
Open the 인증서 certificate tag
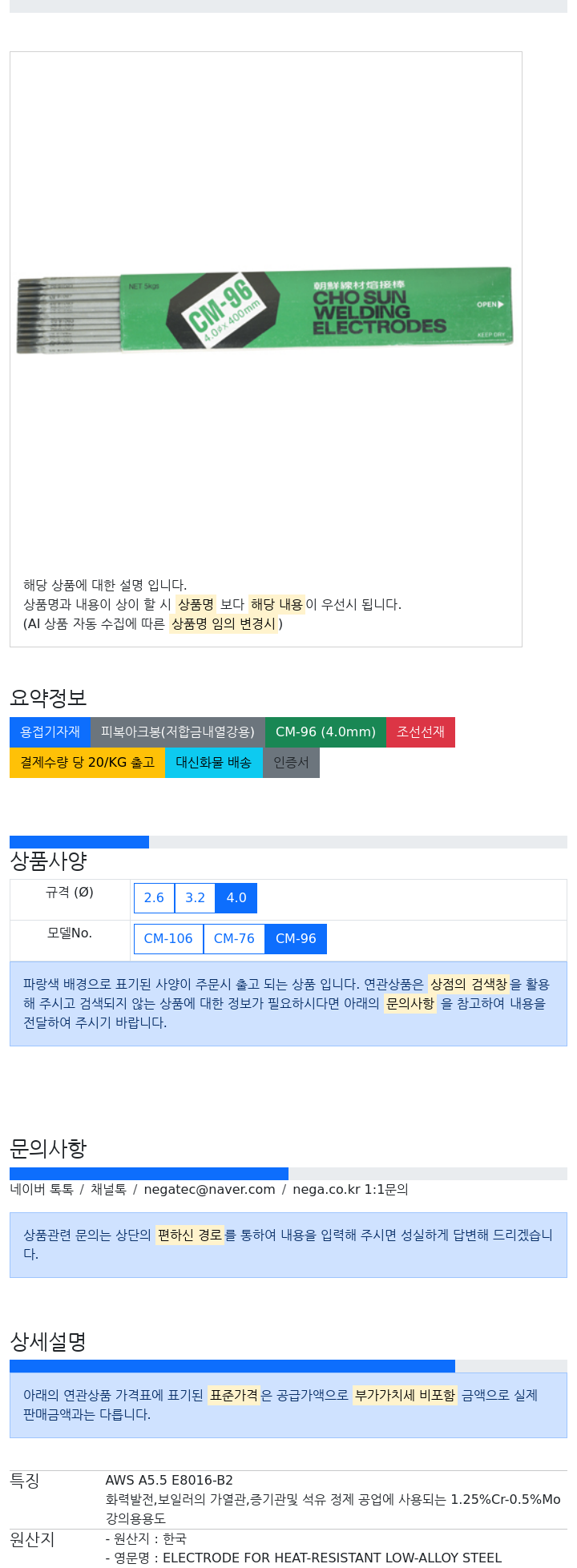tap(291, 763)
